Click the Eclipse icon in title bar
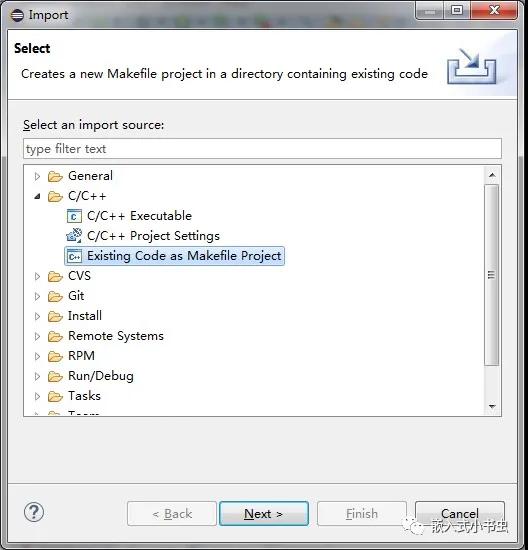 click(17, 15)
